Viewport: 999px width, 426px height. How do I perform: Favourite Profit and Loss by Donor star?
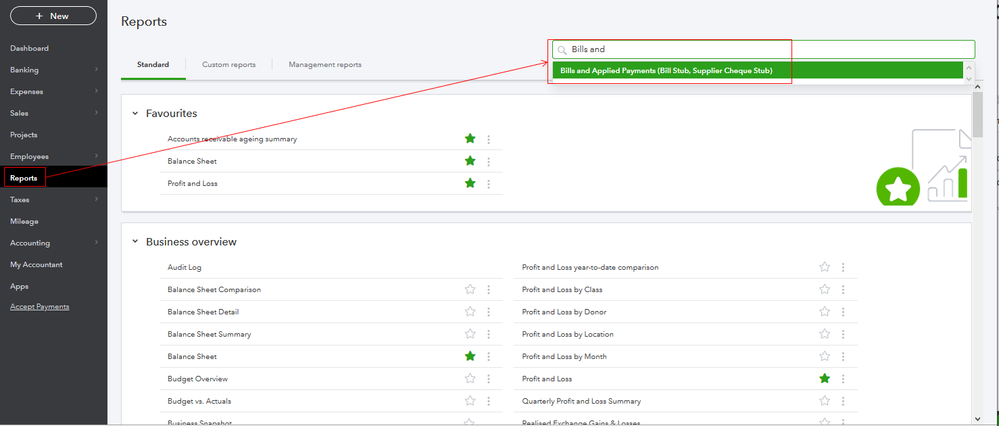point(824,311)
